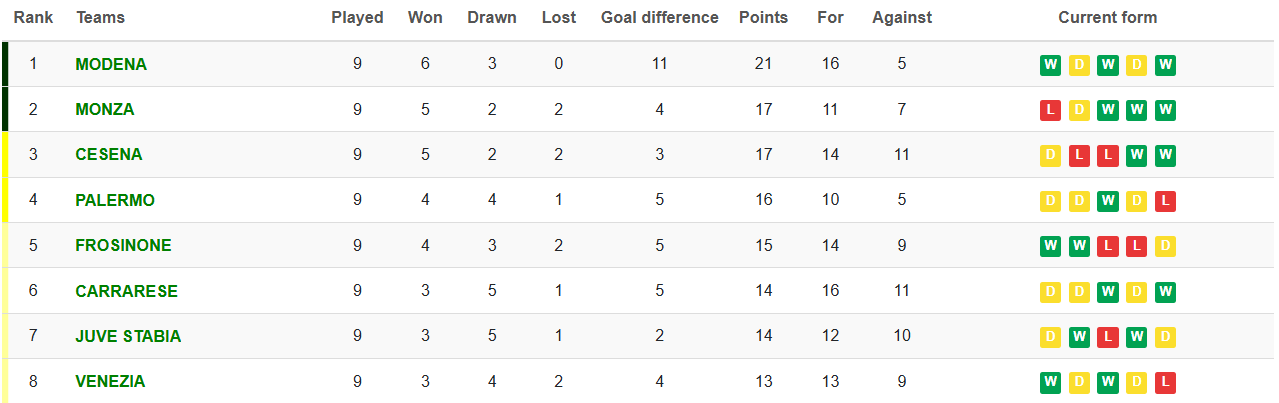
Task: Open the CESENA team page
Action: pos(109,154)
